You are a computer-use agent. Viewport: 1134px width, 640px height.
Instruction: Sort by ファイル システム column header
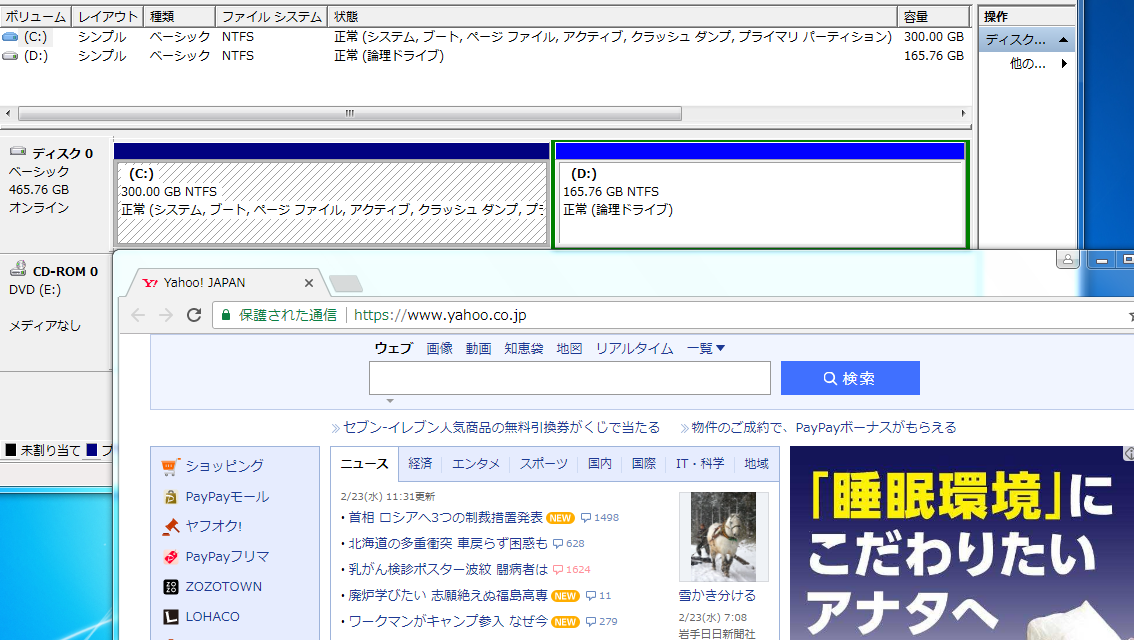(271, 16)
